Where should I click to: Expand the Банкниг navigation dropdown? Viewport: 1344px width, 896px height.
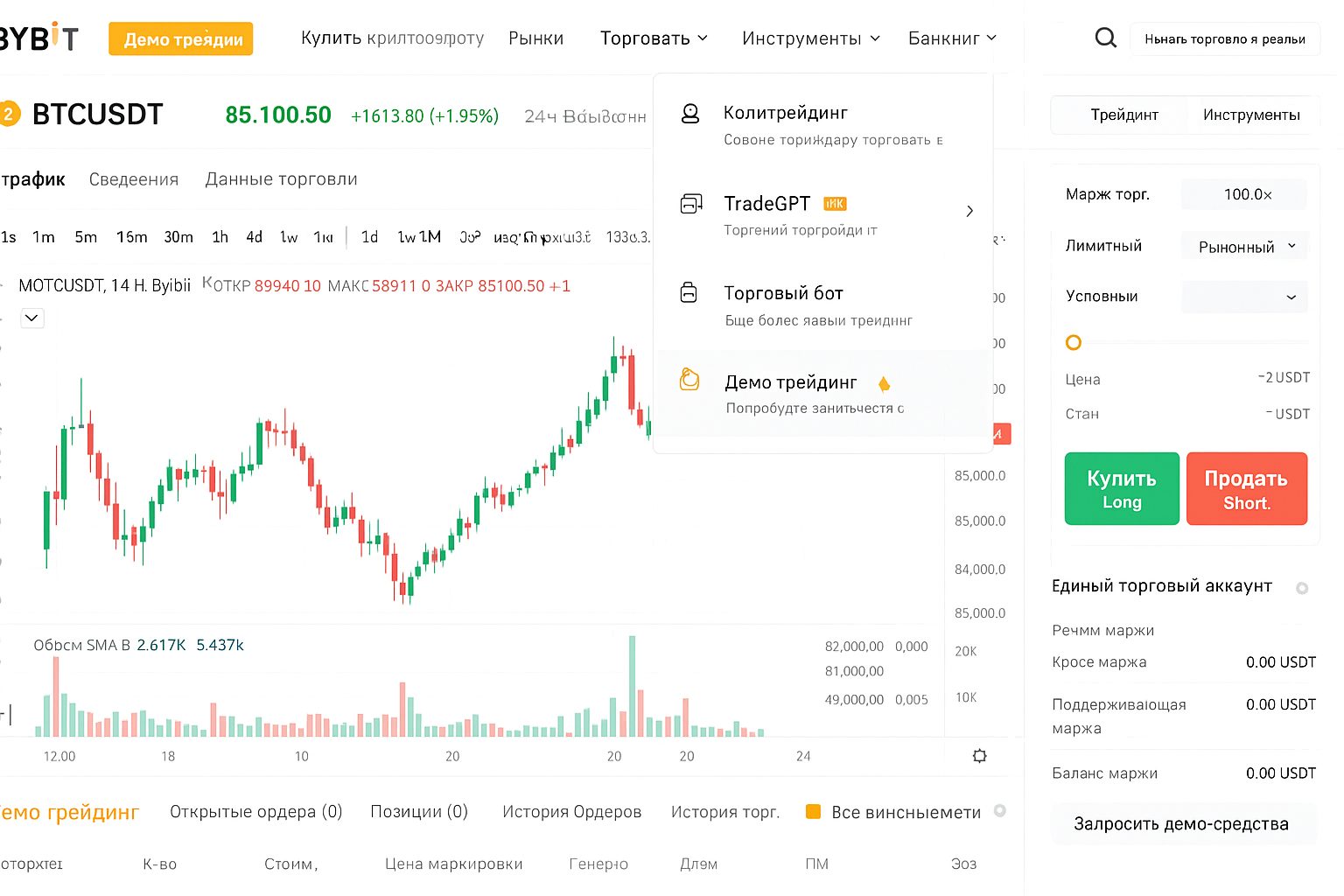point(952,38)
